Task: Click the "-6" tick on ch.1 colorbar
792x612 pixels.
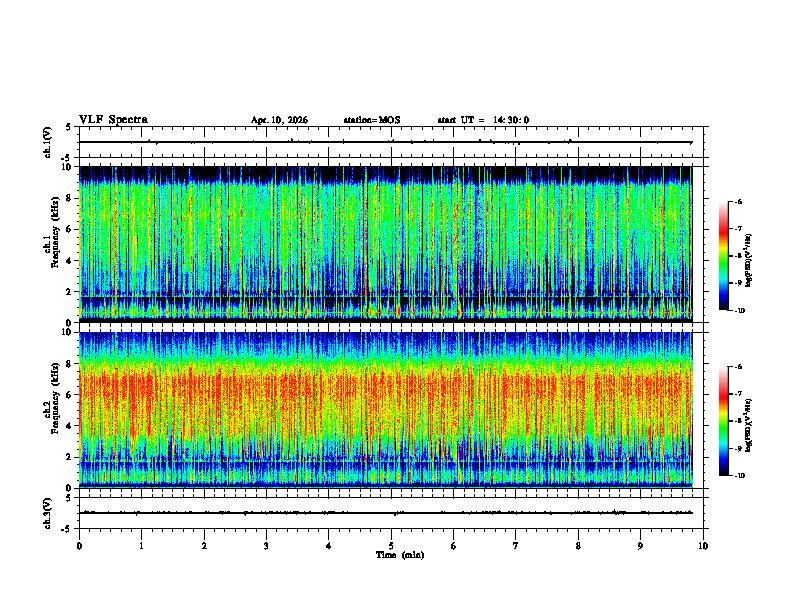Action: (x=738, y=202)
